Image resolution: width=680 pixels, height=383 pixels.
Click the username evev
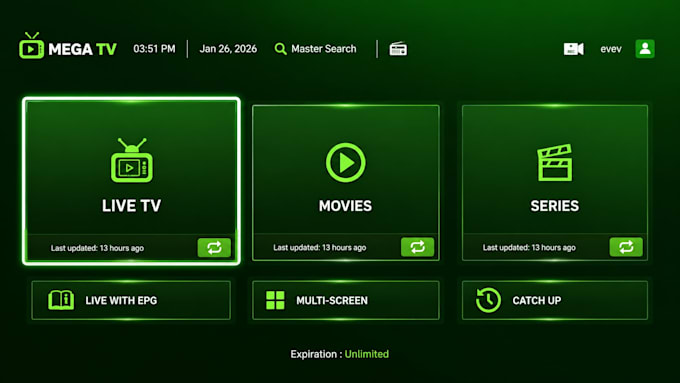611,49
